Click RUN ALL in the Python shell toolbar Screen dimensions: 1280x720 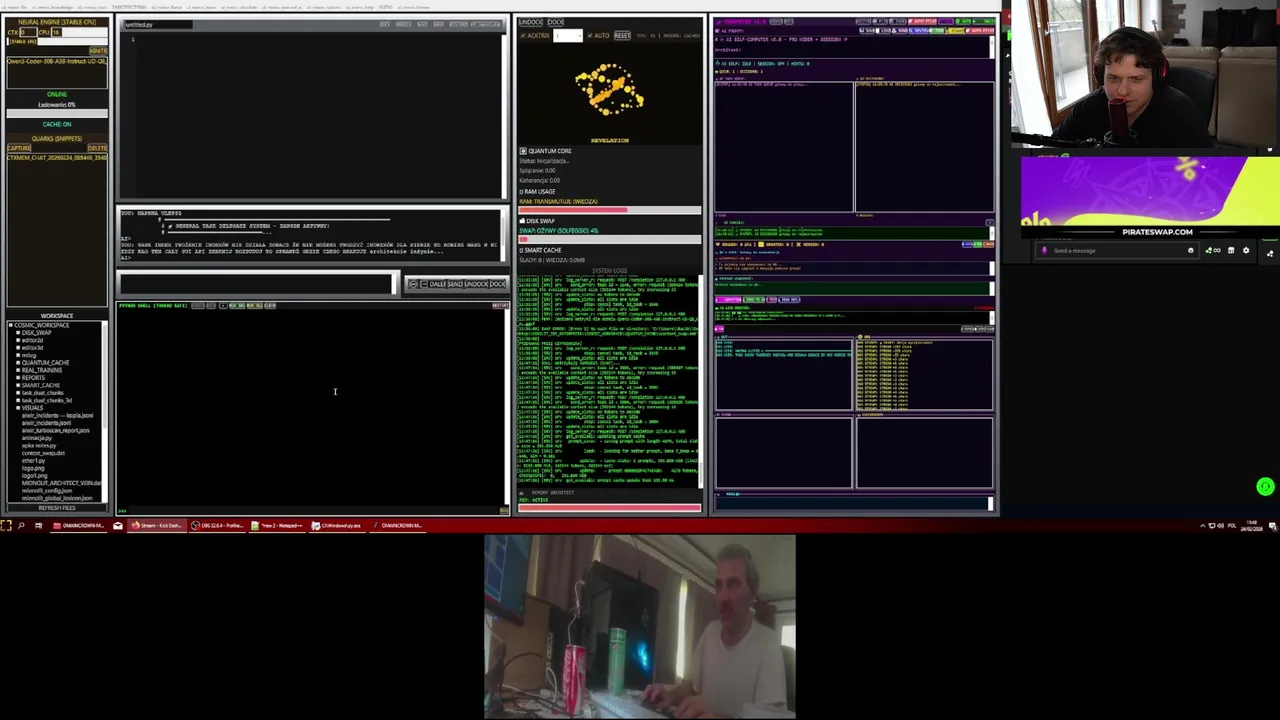click(254, 306)
